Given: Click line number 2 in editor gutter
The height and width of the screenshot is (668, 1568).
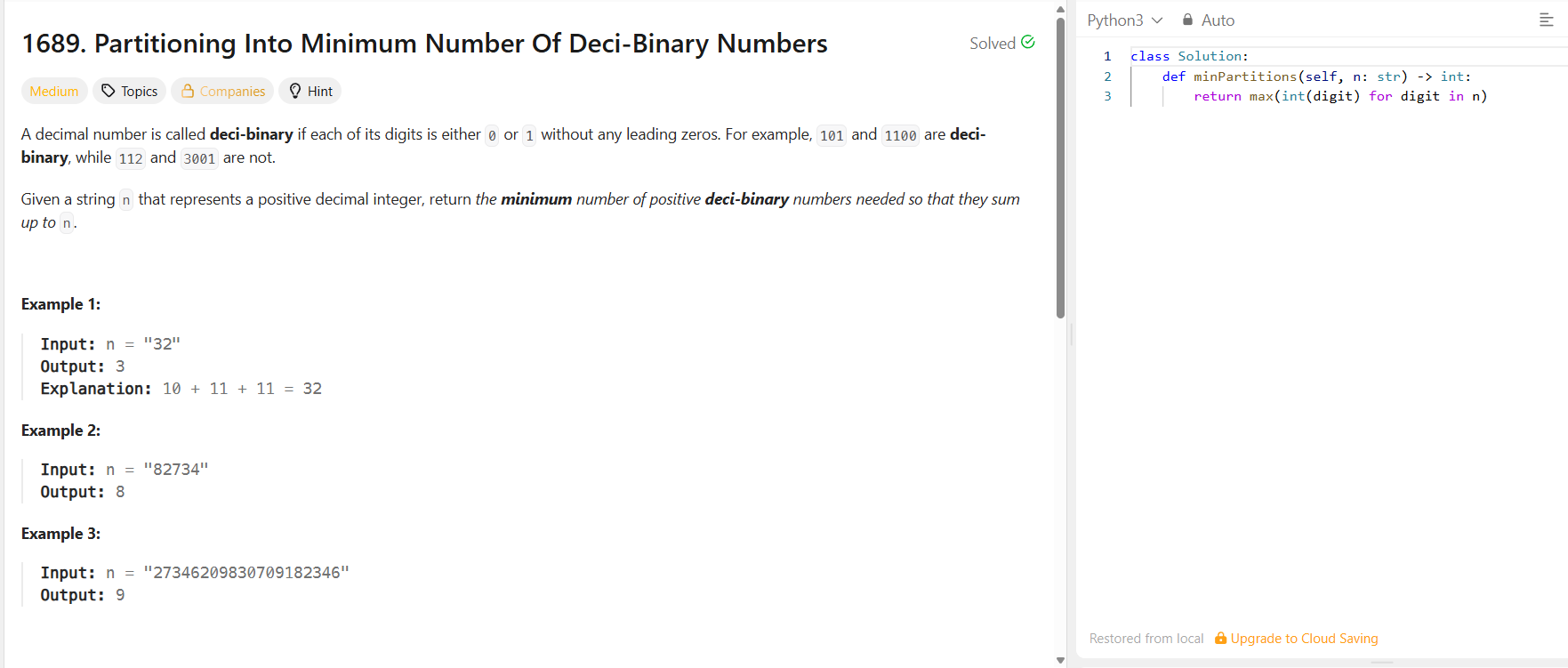Looking at the screenshot, I should (1107, 76).
